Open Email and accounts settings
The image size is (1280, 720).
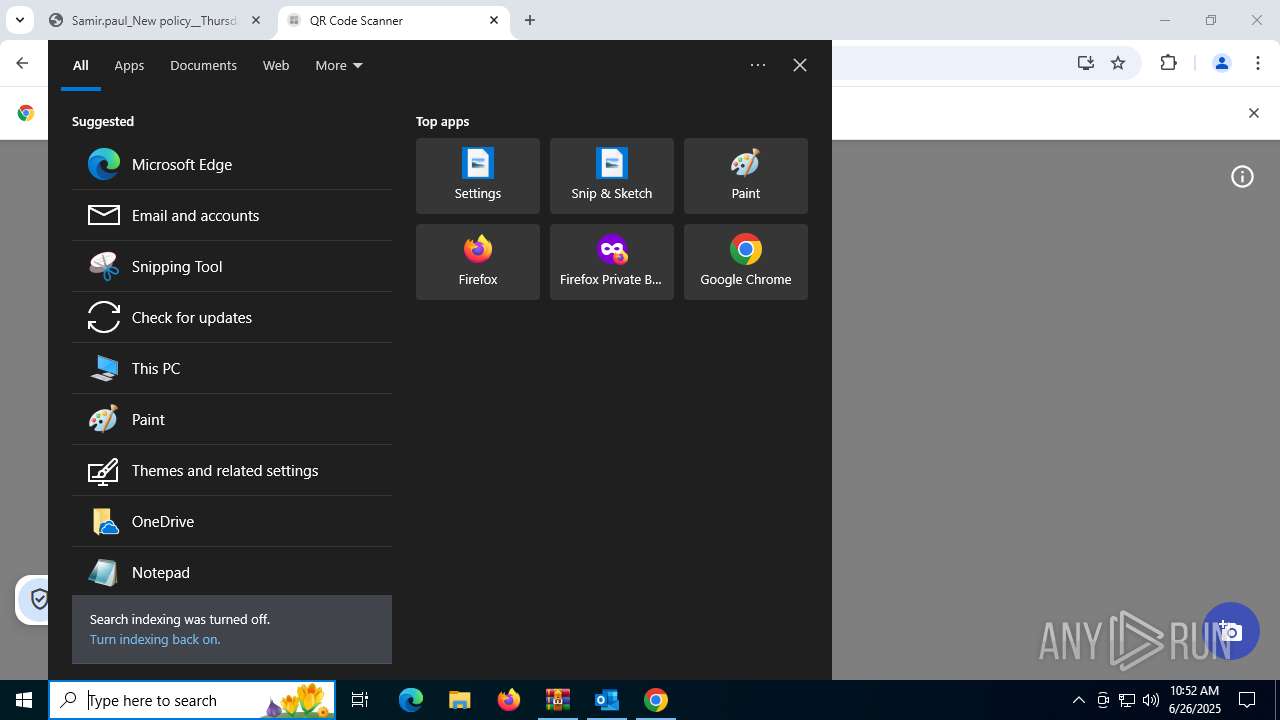(232, 215)
